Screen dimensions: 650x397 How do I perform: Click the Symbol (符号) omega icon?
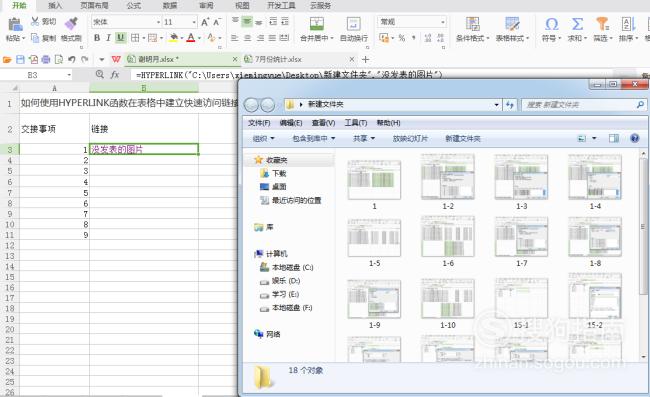tap(551, 24)
